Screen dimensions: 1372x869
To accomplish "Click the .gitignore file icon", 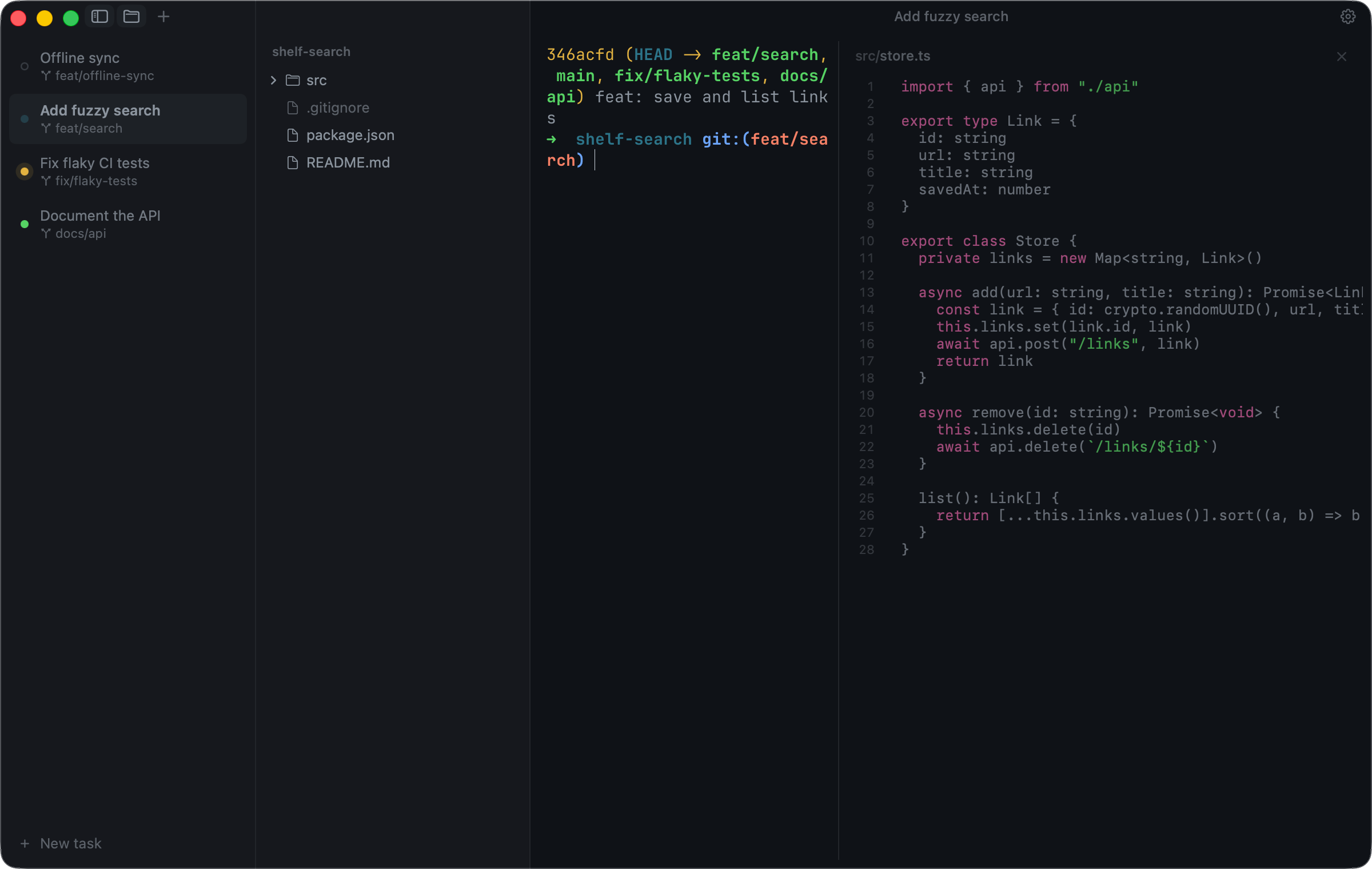I will (x=293, y=107).
